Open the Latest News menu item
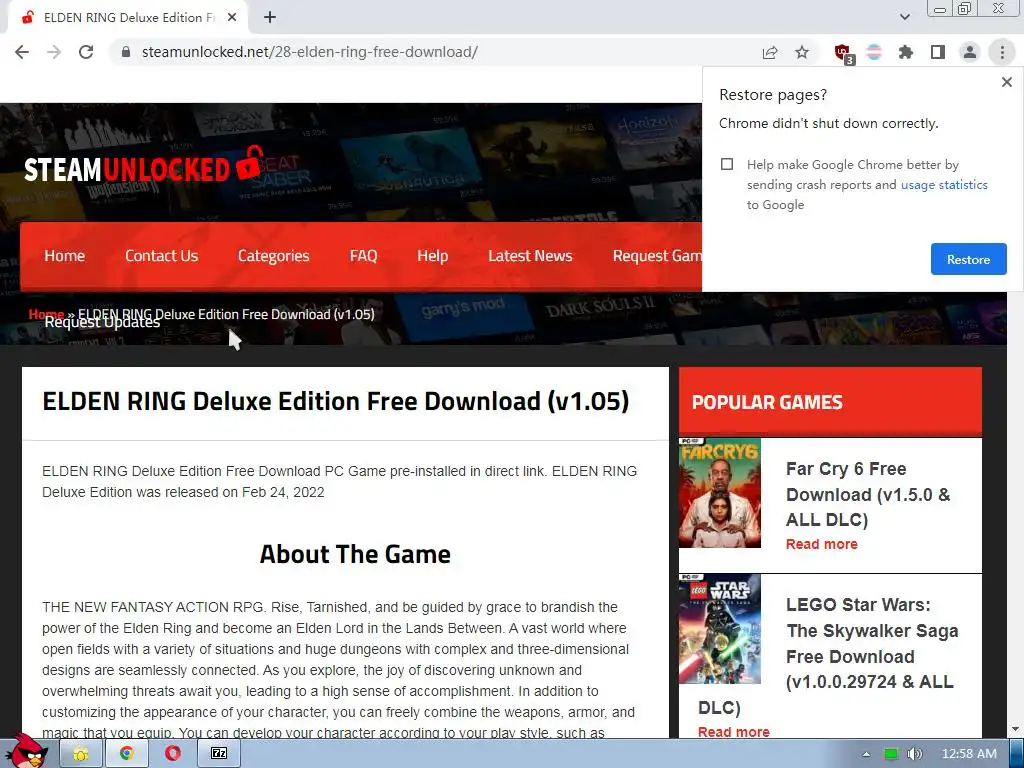Screen dimensions: 1024x768 click(x=530, y=256)
